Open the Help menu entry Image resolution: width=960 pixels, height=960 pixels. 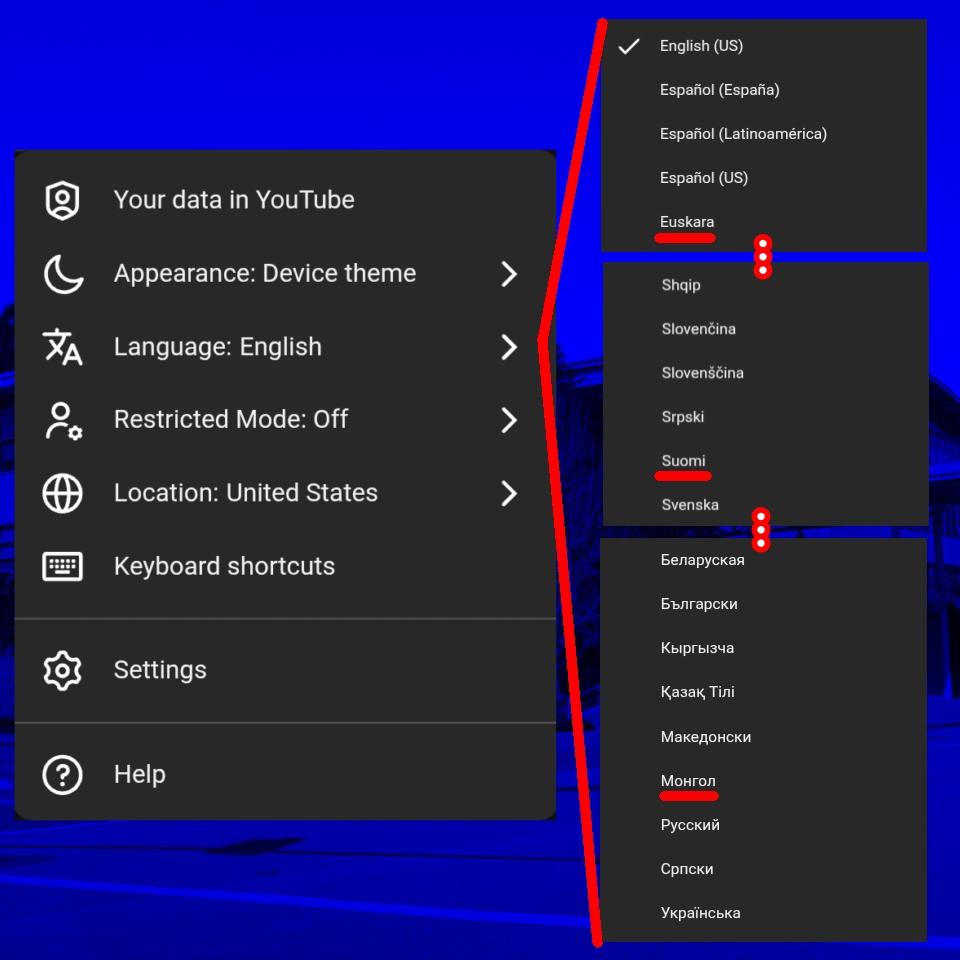[285, 774]
